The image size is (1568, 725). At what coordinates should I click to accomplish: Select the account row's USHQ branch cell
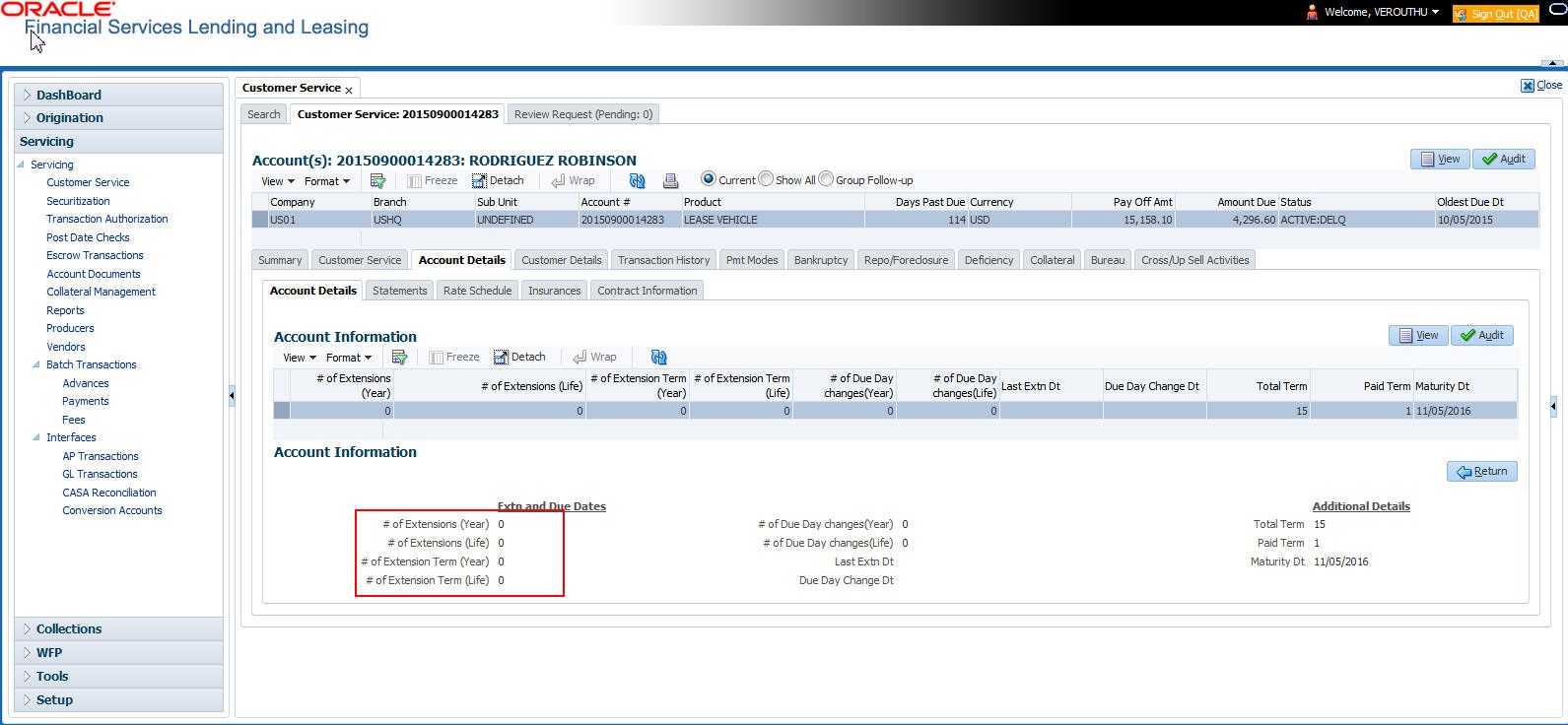click(423, 220)
